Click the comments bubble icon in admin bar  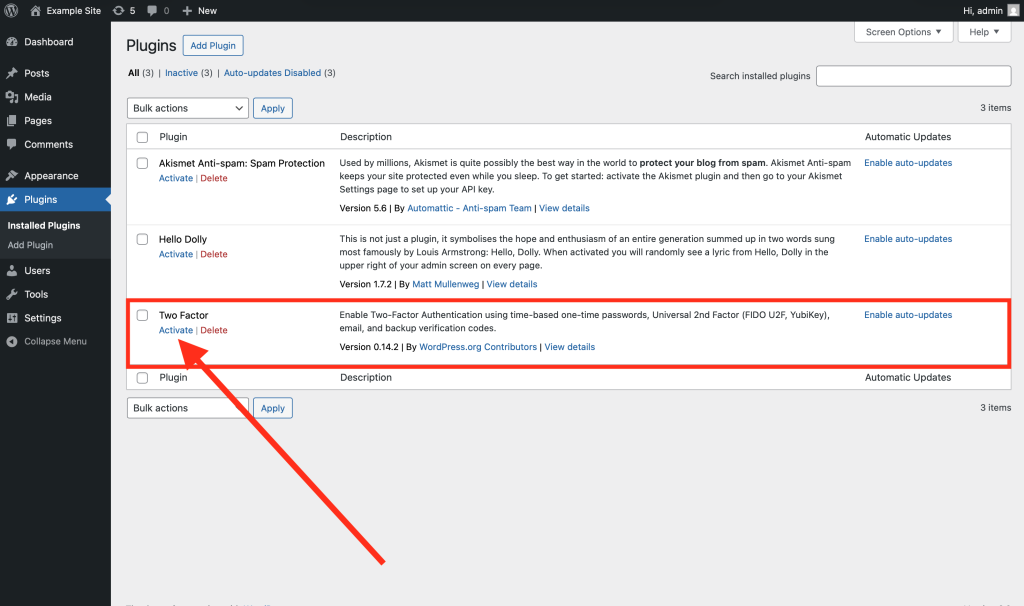(151, 10)
